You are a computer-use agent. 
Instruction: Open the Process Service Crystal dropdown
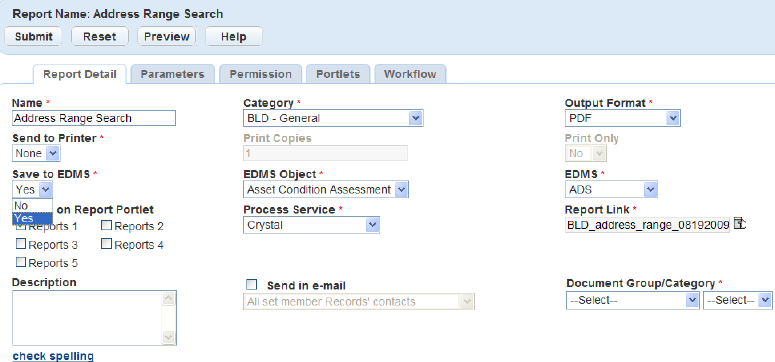point(311,225)
